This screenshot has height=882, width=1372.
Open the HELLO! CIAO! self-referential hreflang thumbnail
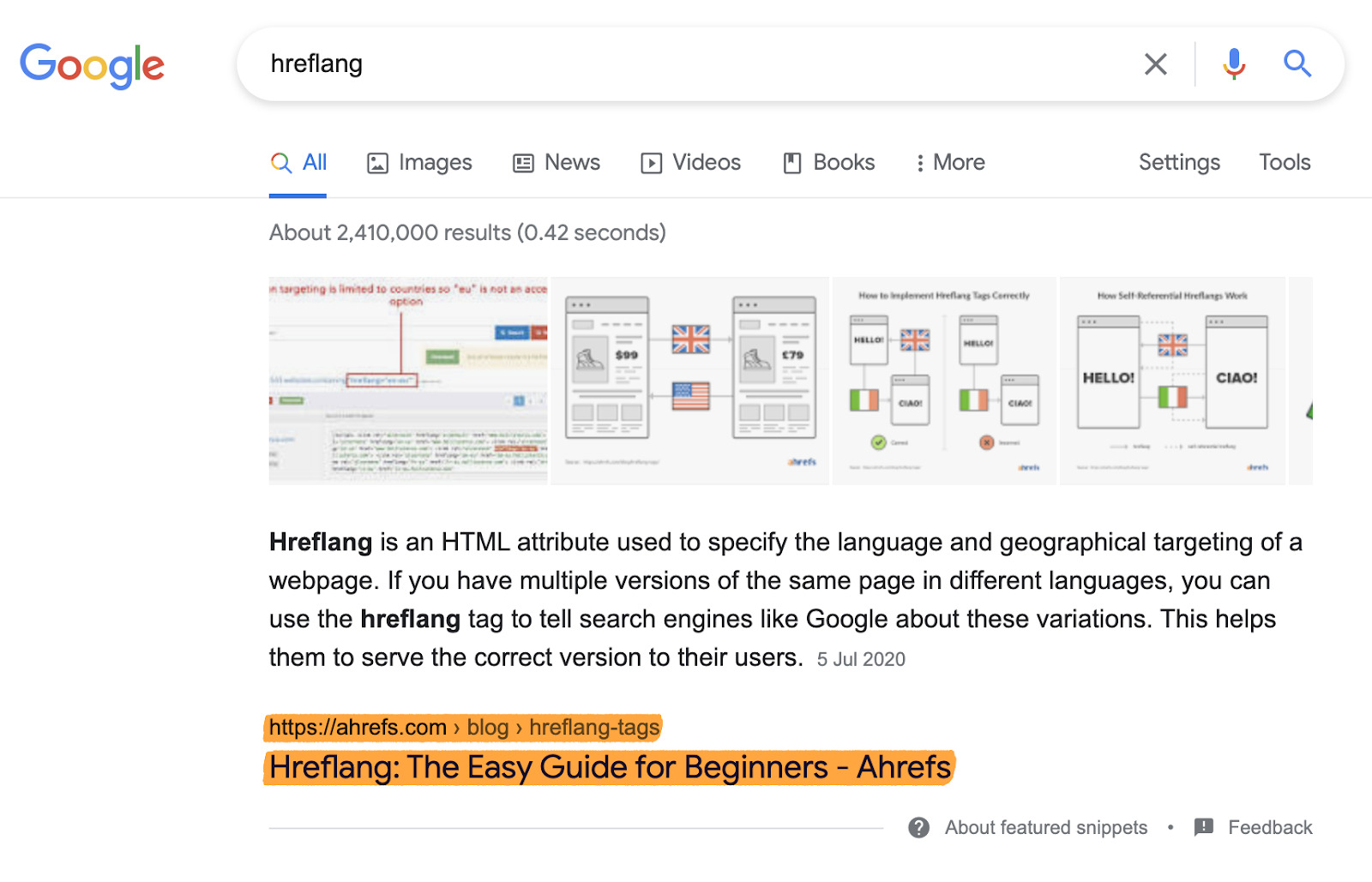point(1172,381)
